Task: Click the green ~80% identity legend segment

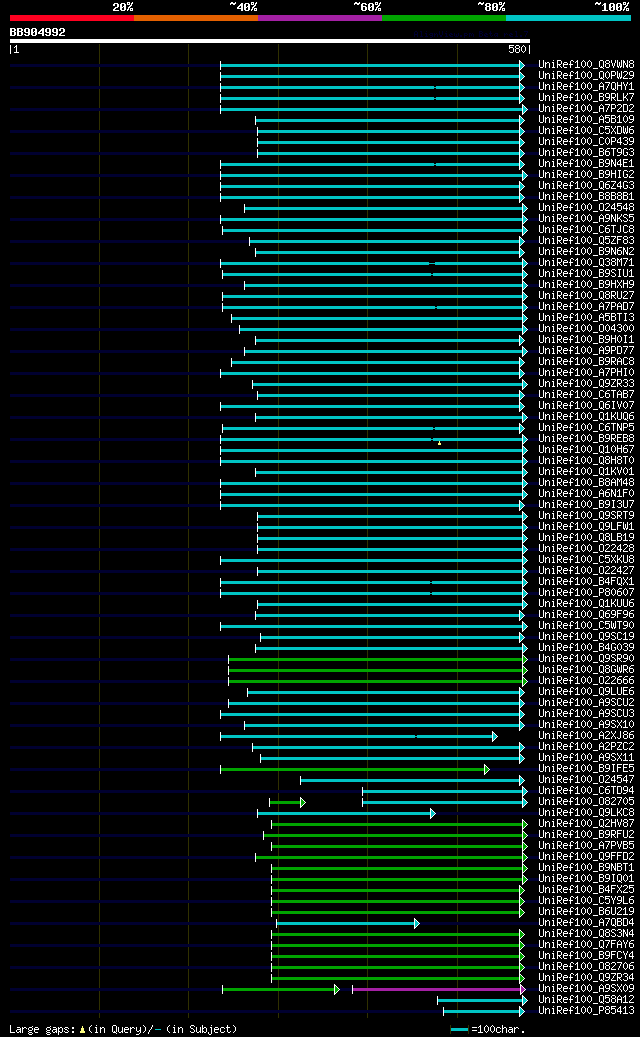Action: (x=444, y=18)
